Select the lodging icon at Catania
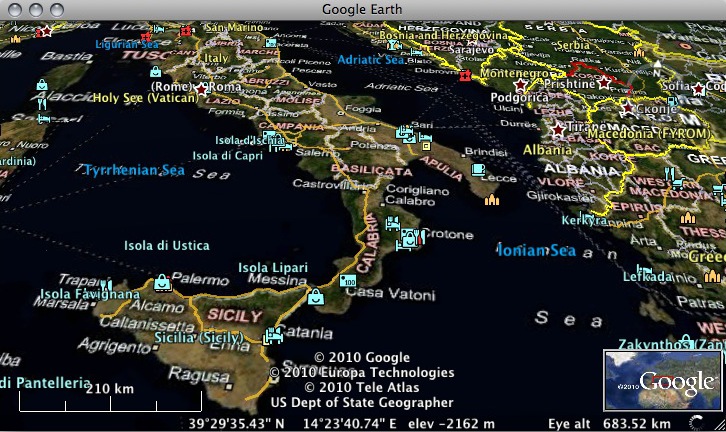Screen dimensions: 726x432 tap(273, 336)
